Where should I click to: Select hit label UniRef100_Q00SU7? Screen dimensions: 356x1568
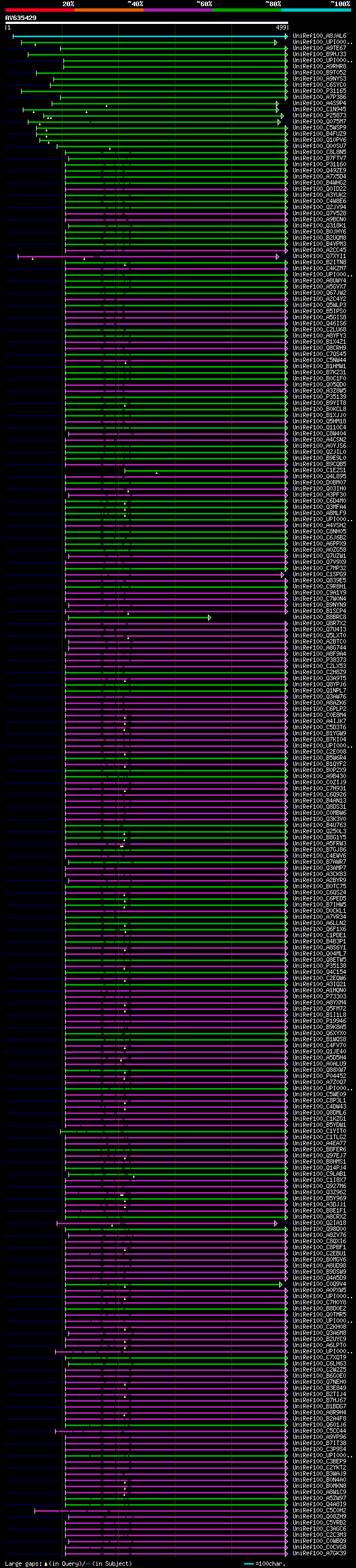pos(319,146)
